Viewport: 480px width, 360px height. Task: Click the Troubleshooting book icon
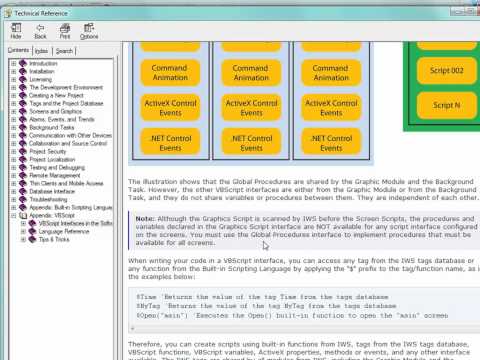(23, 199)
